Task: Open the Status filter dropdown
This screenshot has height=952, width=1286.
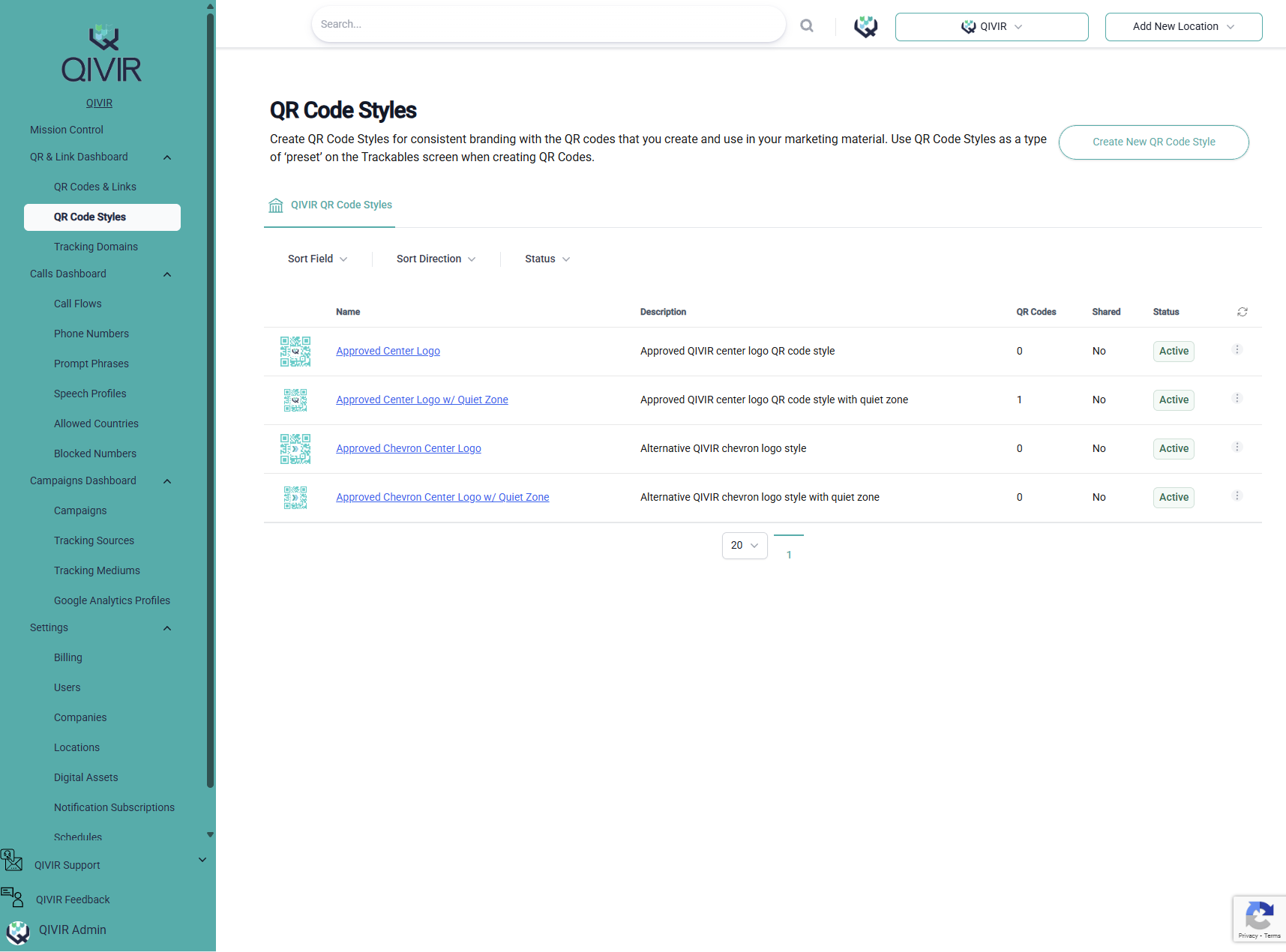Action: pyautogui.click(x=547, y=259)
